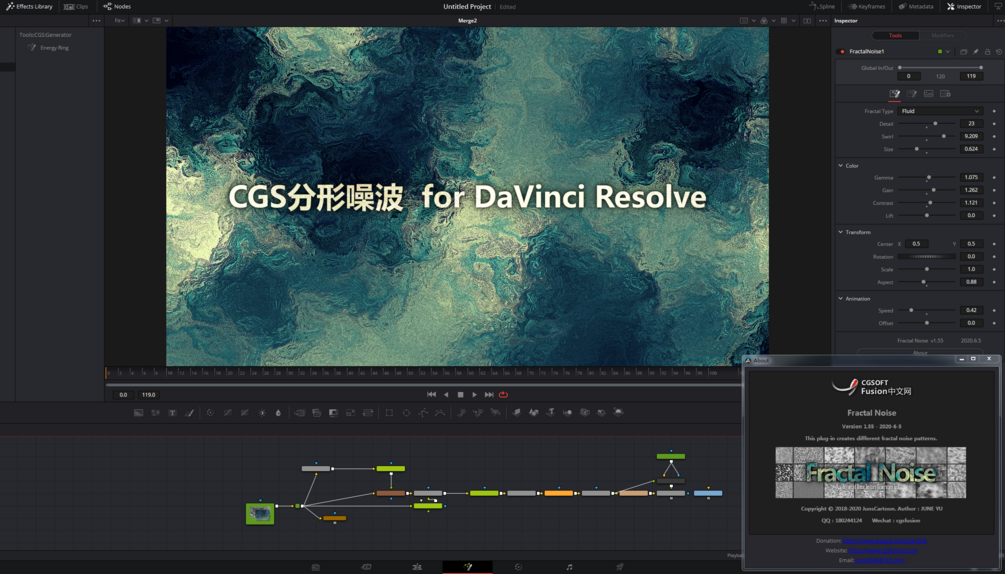This screenshot has height=574, width=1005.
Task: Toggle keyframe diamond for Speed
Action: tap(994, 310)
